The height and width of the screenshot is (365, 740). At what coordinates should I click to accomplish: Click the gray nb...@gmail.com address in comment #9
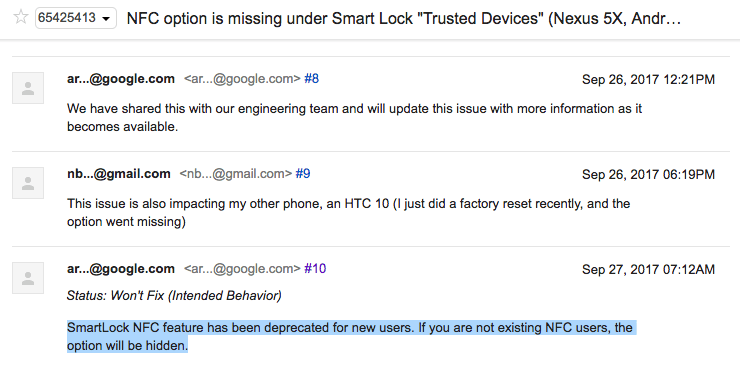(x=236, y=174)
